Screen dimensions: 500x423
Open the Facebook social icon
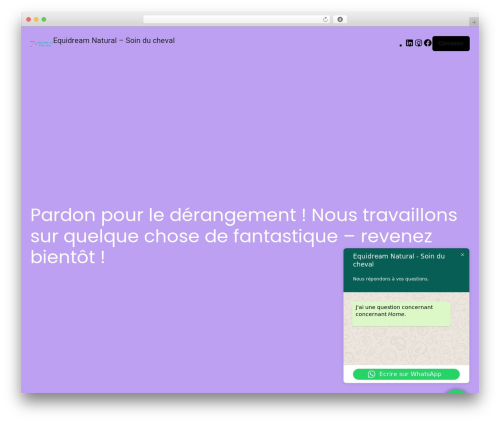[428, 43]
